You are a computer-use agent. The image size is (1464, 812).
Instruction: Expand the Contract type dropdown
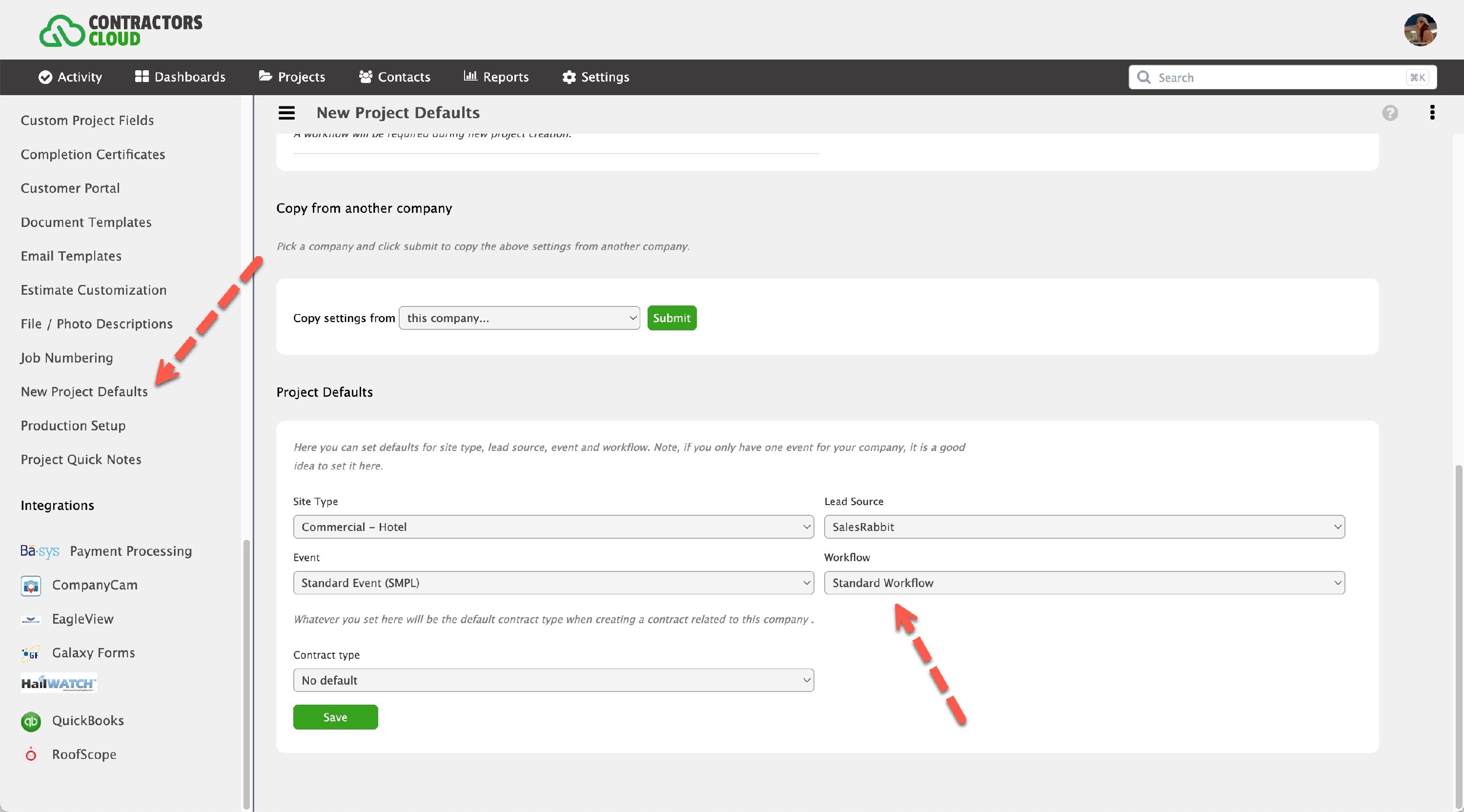pyautogui.click(x=553, y=680)
